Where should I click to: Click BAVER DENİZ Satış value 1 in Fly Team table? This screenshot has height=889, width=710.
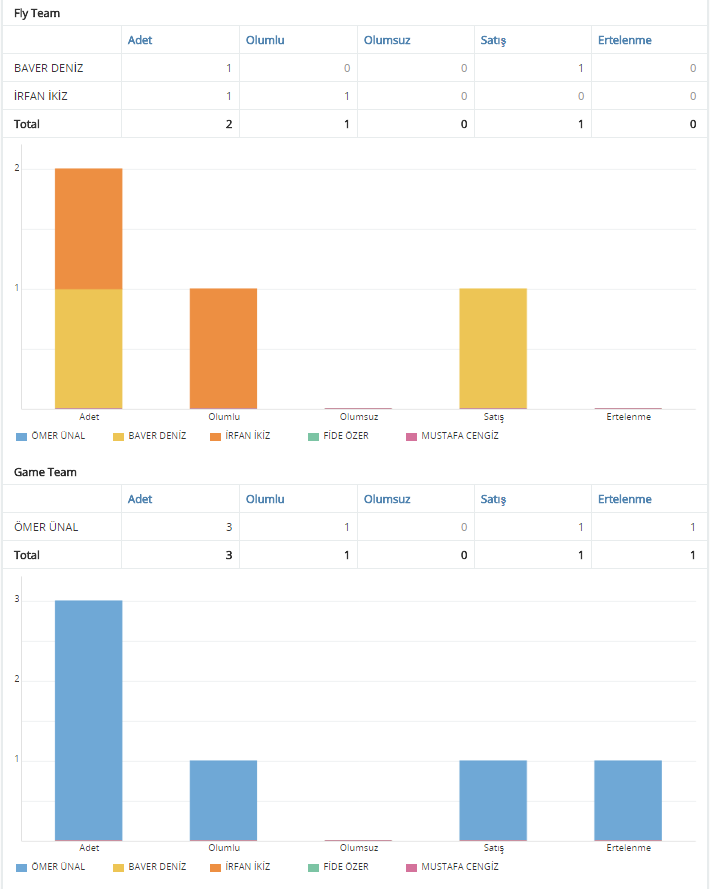(x=581, y=68)
